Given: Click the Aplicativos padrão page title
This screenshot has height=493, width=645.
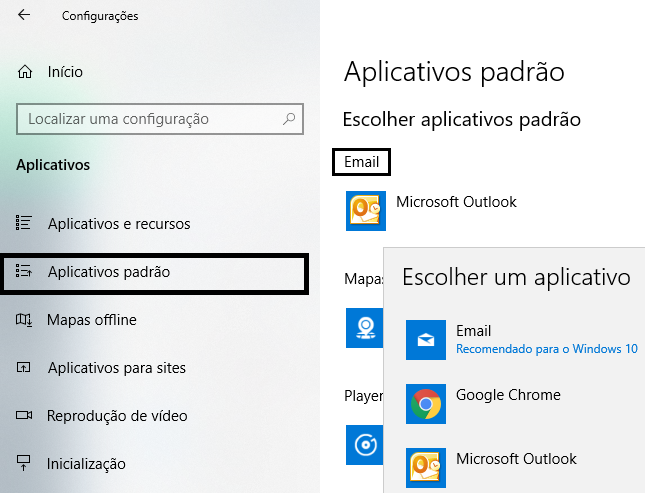Looking at the screenshot, I should click(x=454, y=72).
